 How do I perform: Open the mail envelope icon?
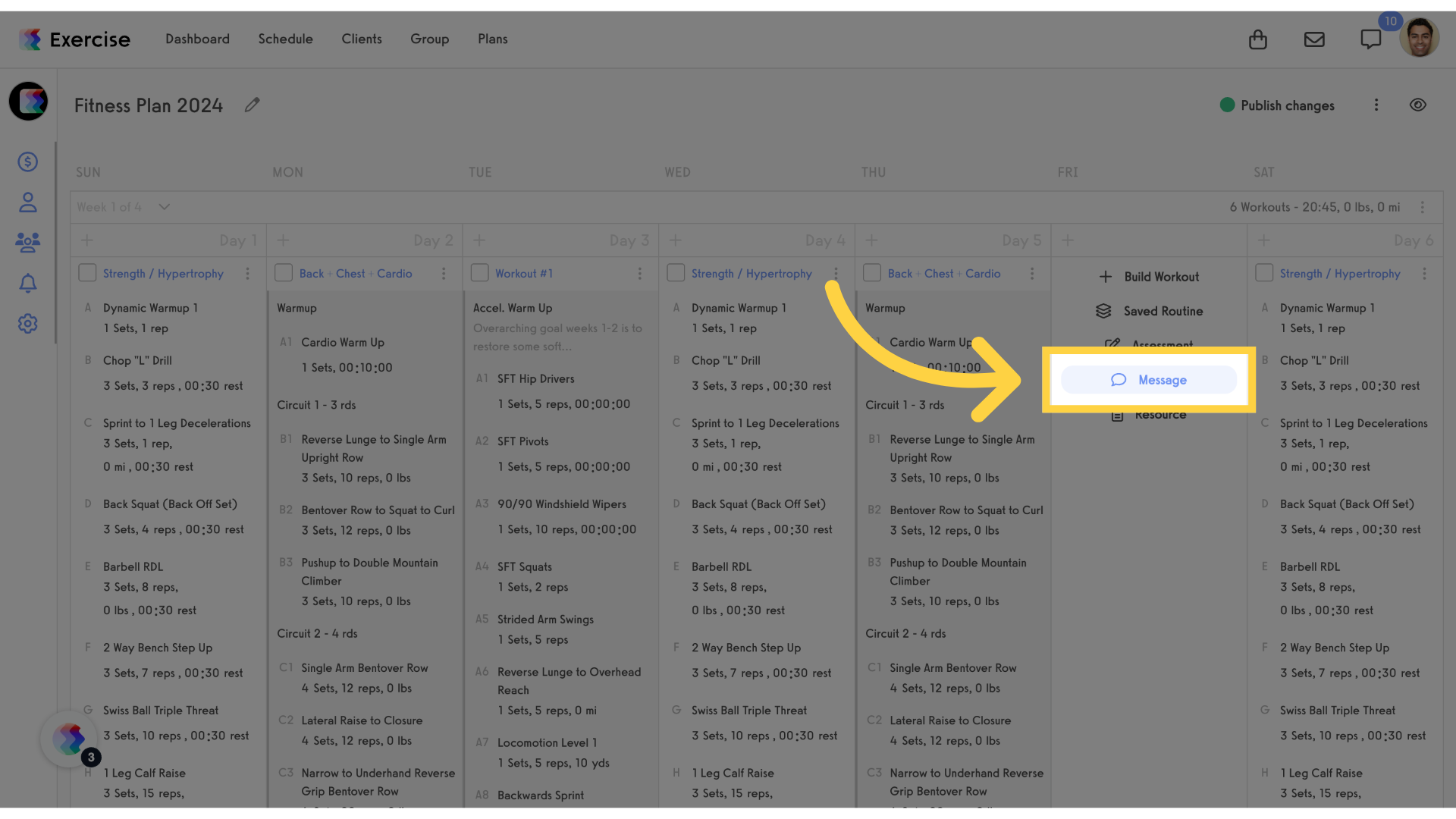click(1314, 39)
